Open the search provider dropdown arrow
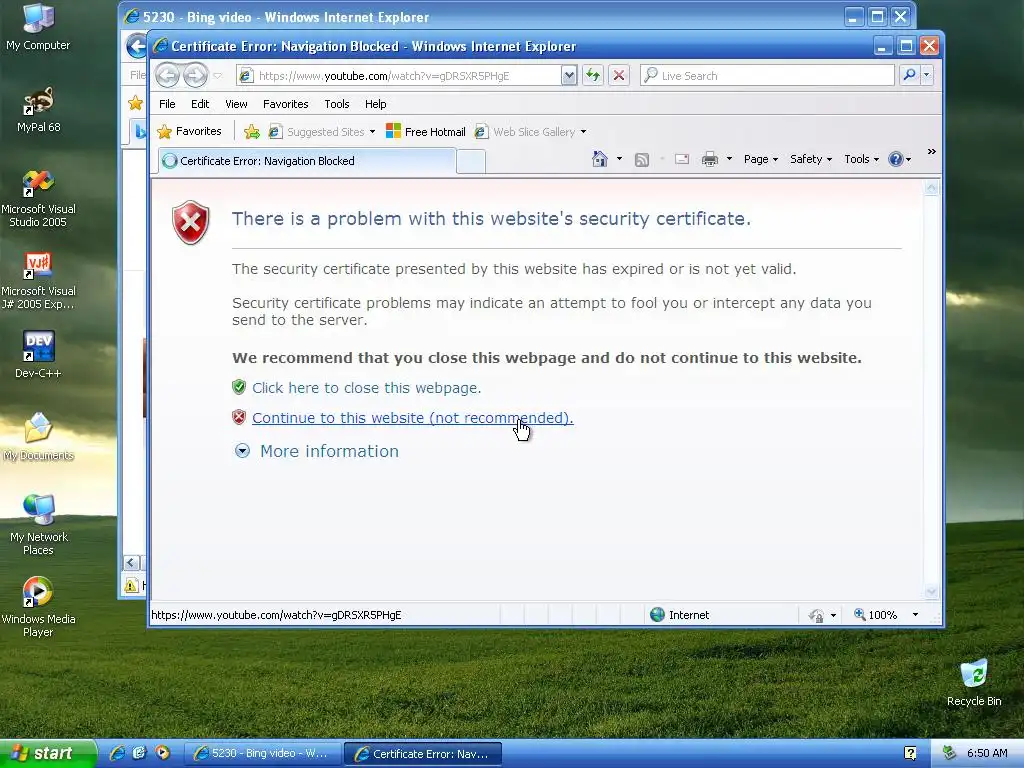This screenshot has height=768, width=1024. [927, 76]
